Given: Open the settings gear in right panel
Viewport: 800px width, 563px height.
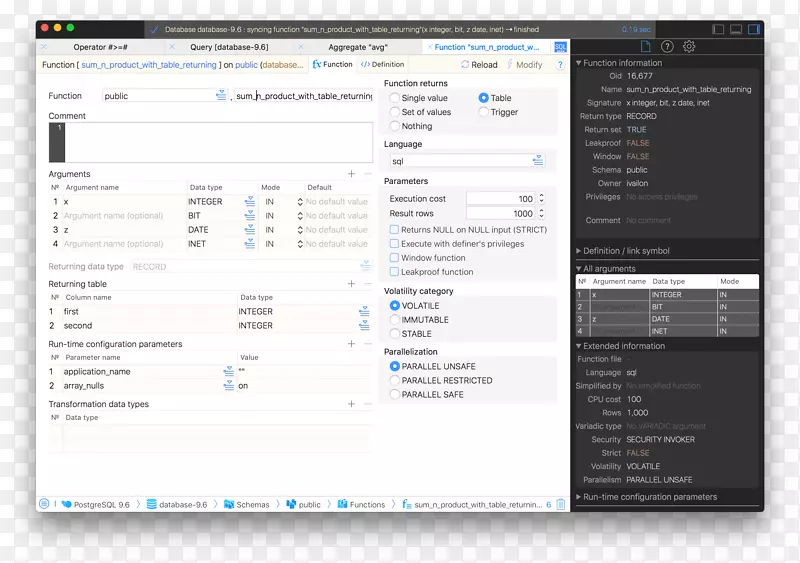Looking at the screenshot, I should tap(689, 47).
